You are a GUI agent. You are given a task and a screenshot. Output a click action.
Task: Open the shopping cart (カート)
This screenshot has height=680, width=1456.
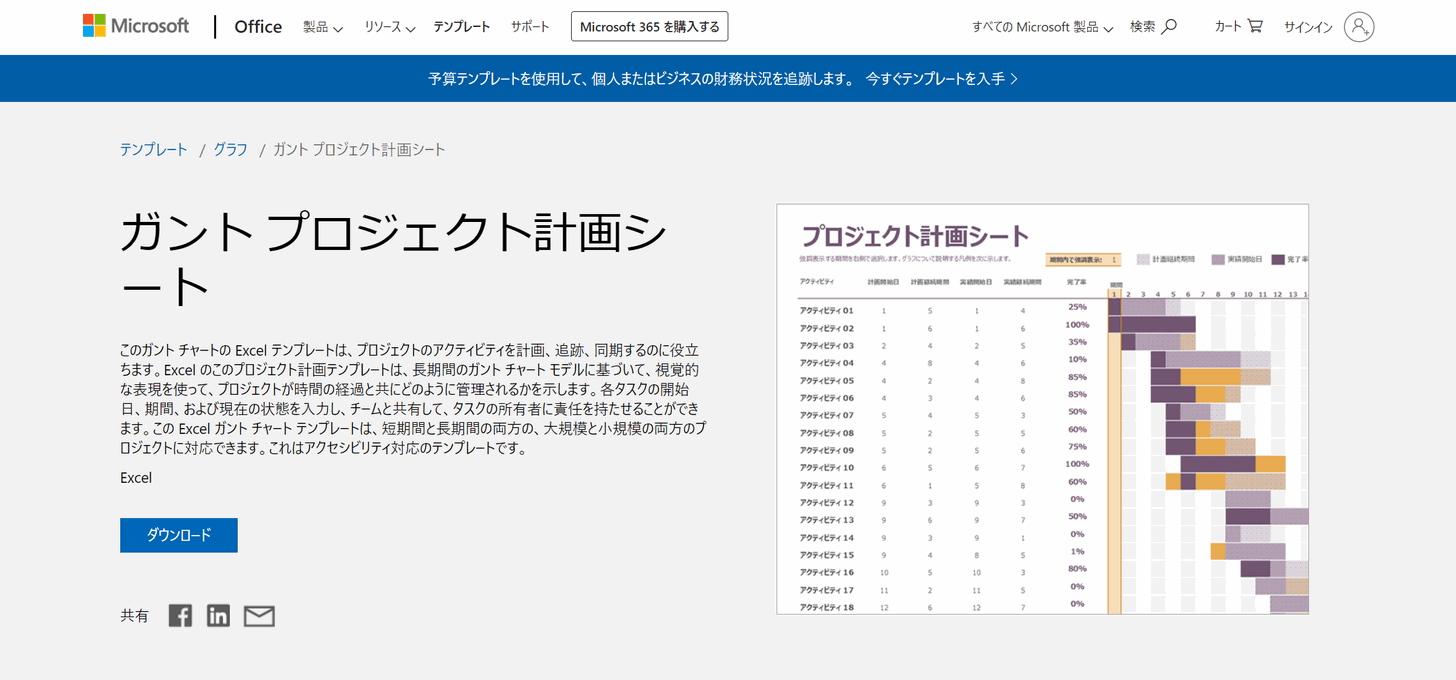pyautogui.click(x=1238, y=27)
